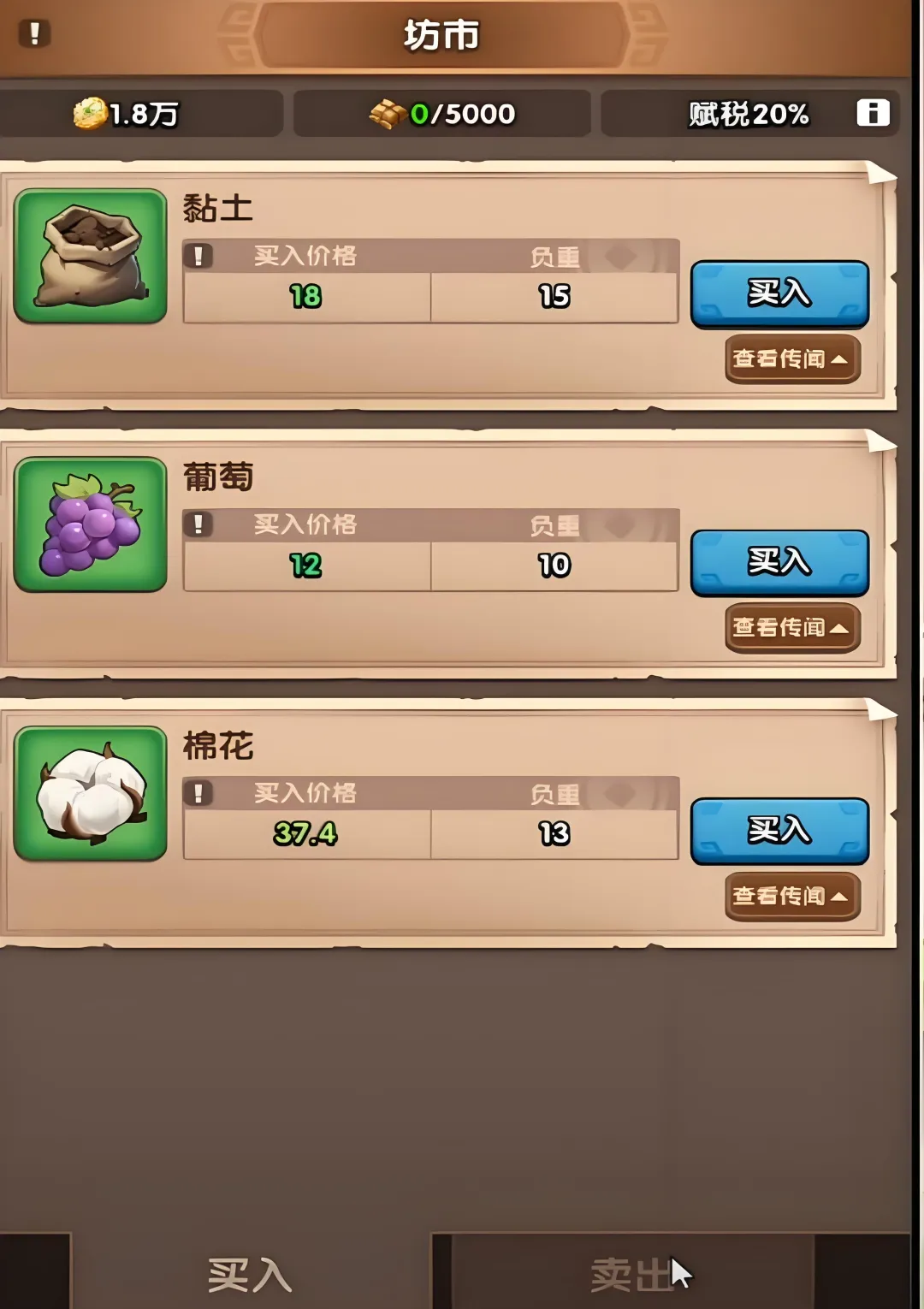
Task: Buy 黏土 with the blue 买入 button
Action: click(779, 294)
